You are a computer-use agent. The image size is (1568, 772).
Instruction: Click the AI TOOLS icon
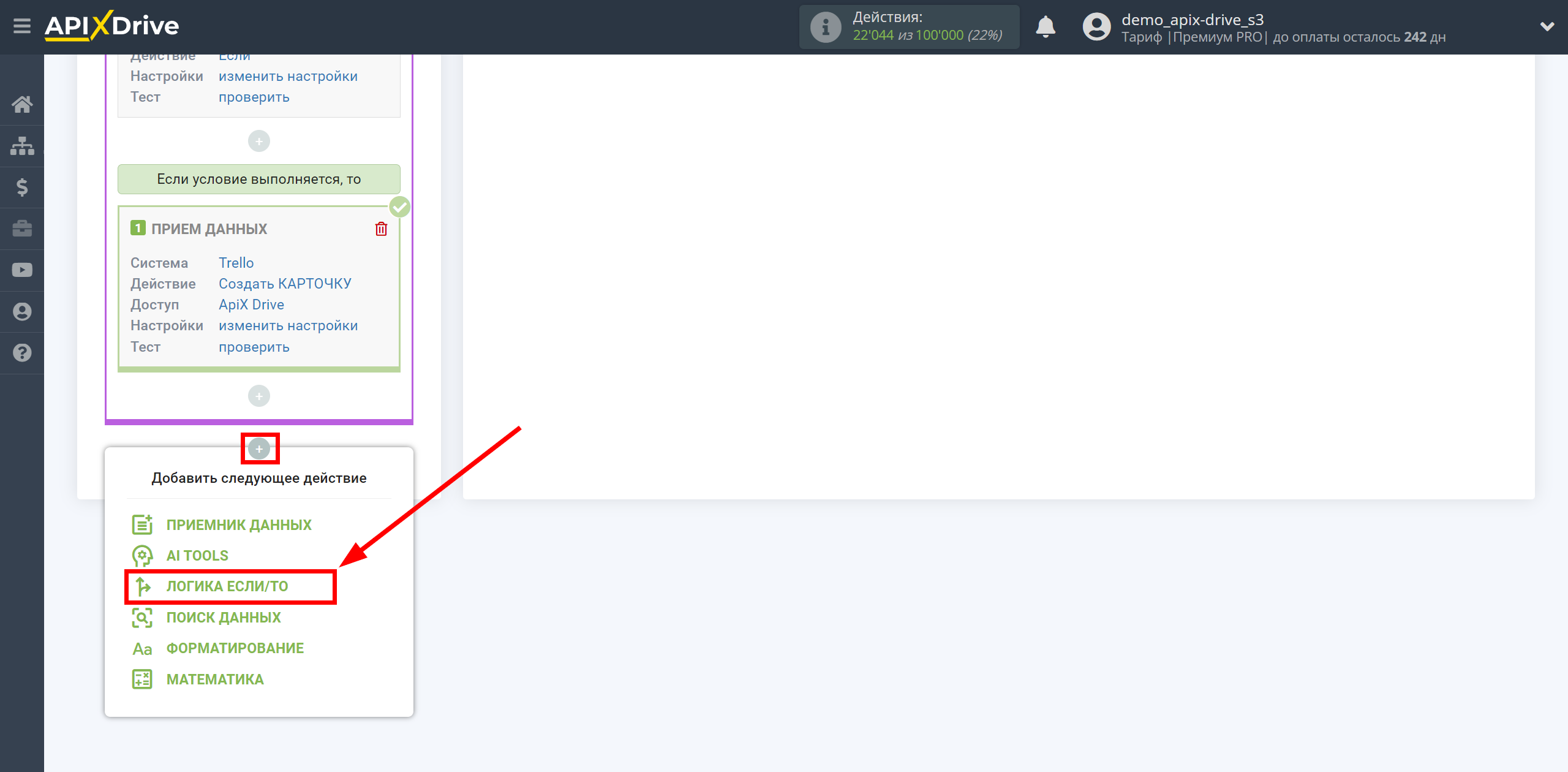[141, 555]
